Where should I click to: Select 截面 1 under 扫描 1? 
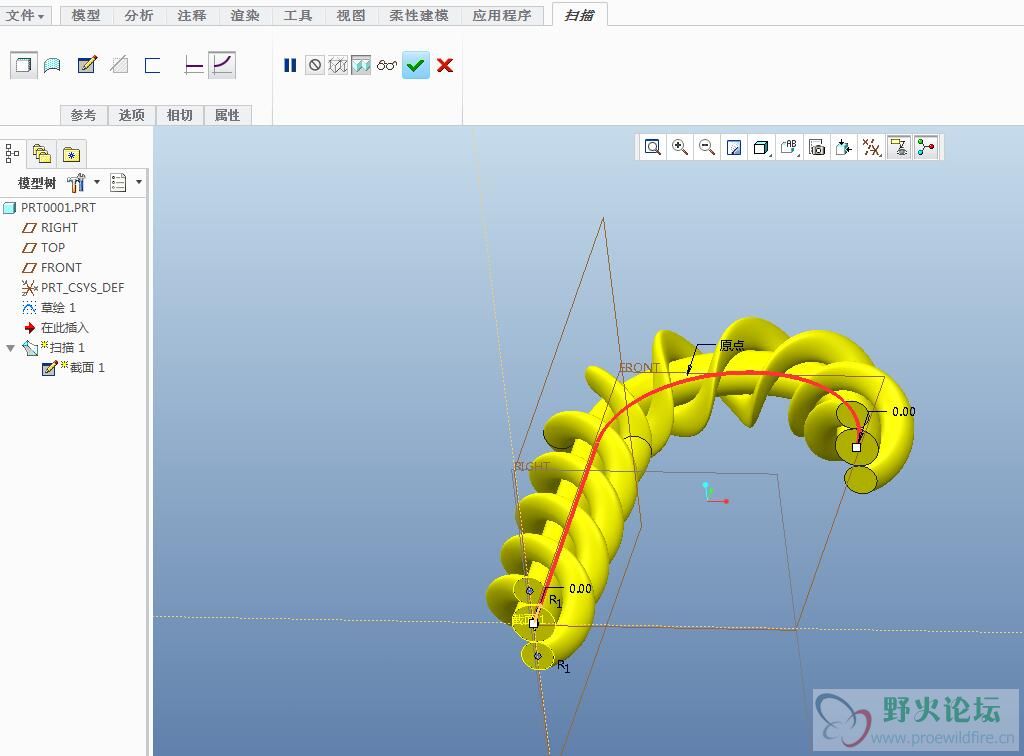[x=73, y=368]
